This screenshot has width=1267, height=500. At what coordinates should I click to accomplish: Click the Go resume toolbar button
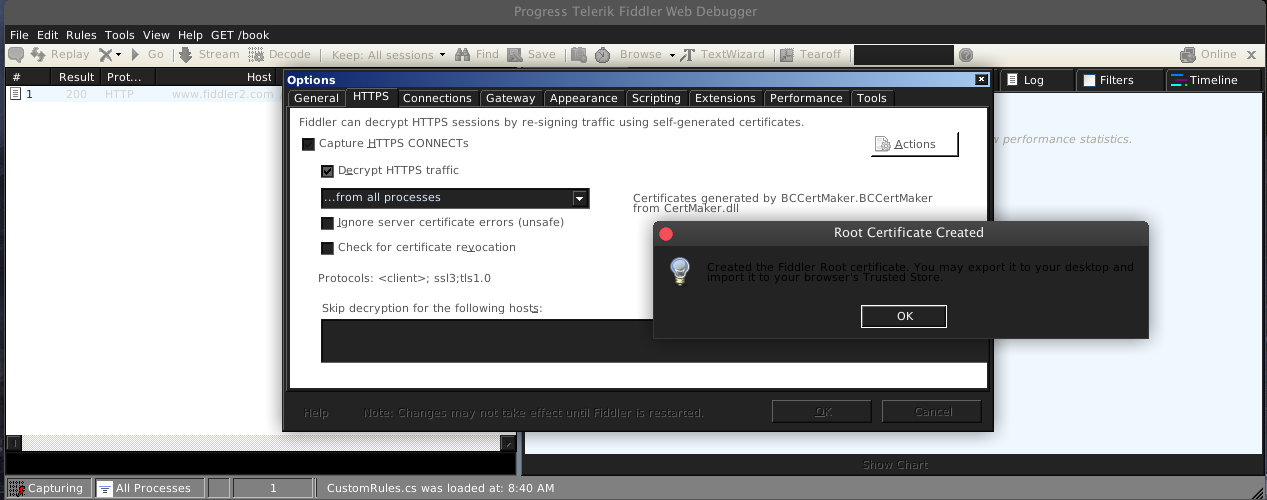tap(147, 55)
